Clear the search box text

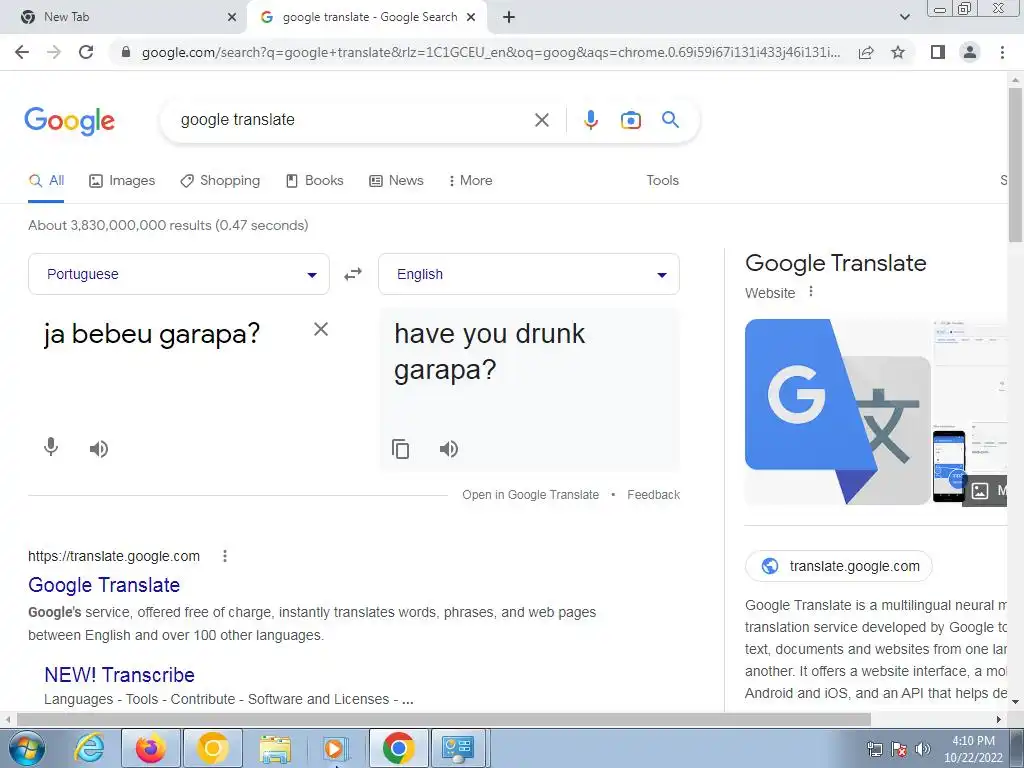(x=541, y=120)
